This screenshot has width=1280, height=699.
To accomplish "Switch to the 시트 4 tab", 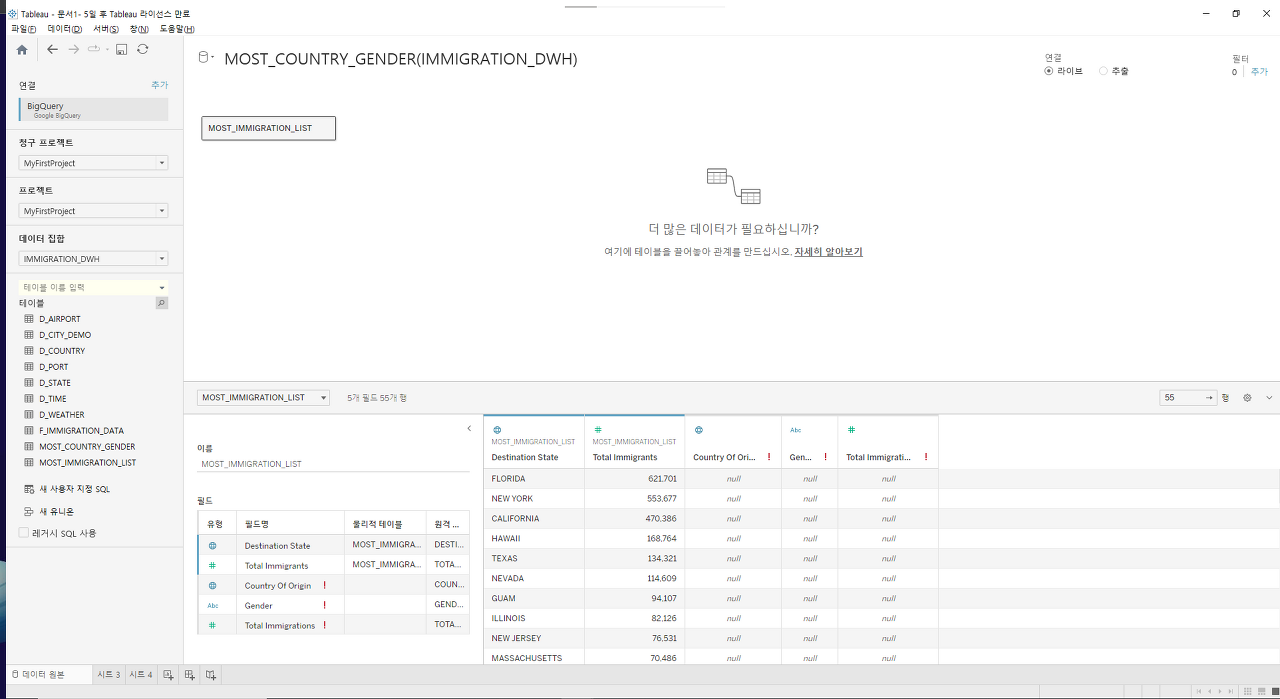I will [141, 675].
